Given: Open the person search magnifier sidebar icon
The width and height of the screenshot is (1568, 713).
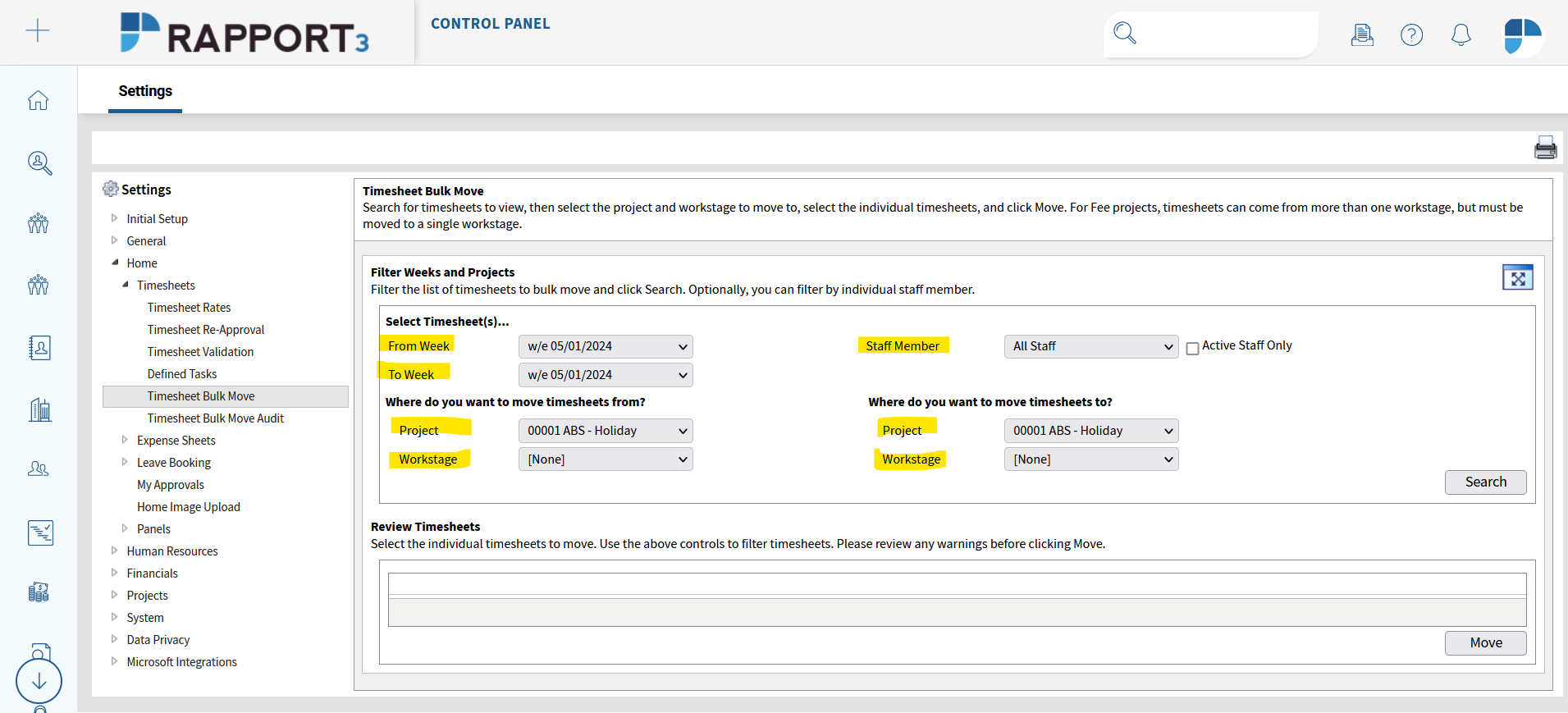Looking at the screenshot, I should pyautogui.click(x=39, y=162).
